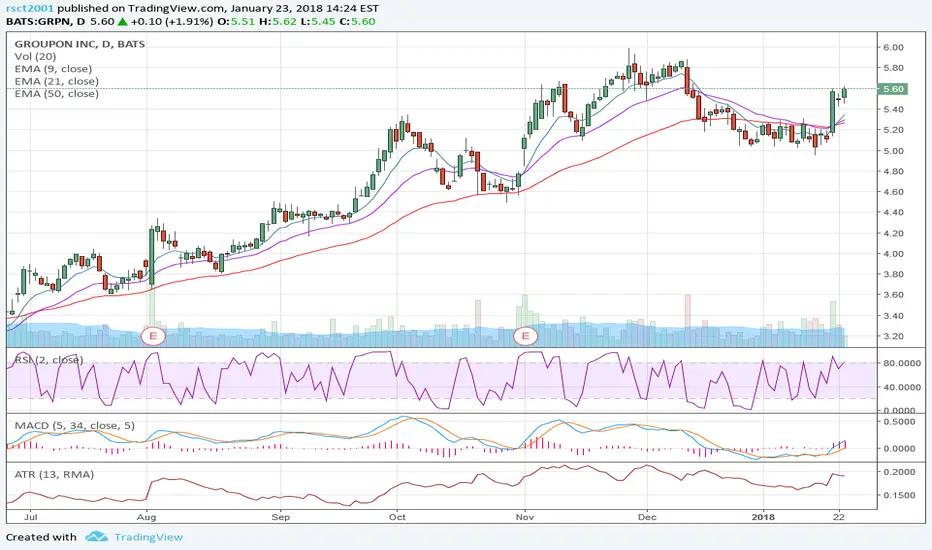Click the 22 date axis label
The width and height of the screenshot is (932, 550).
(839, 517)
